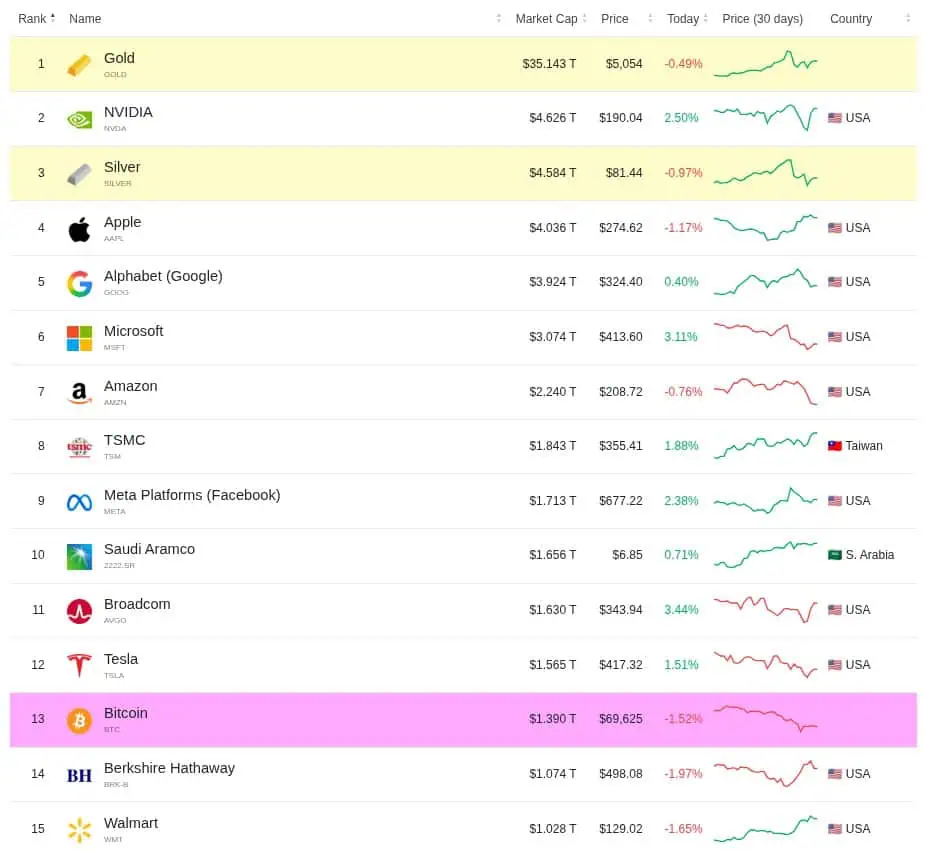Open the Berkshire Hathaway link
This screenshot has width=926, height=852.
click(169, 768)
